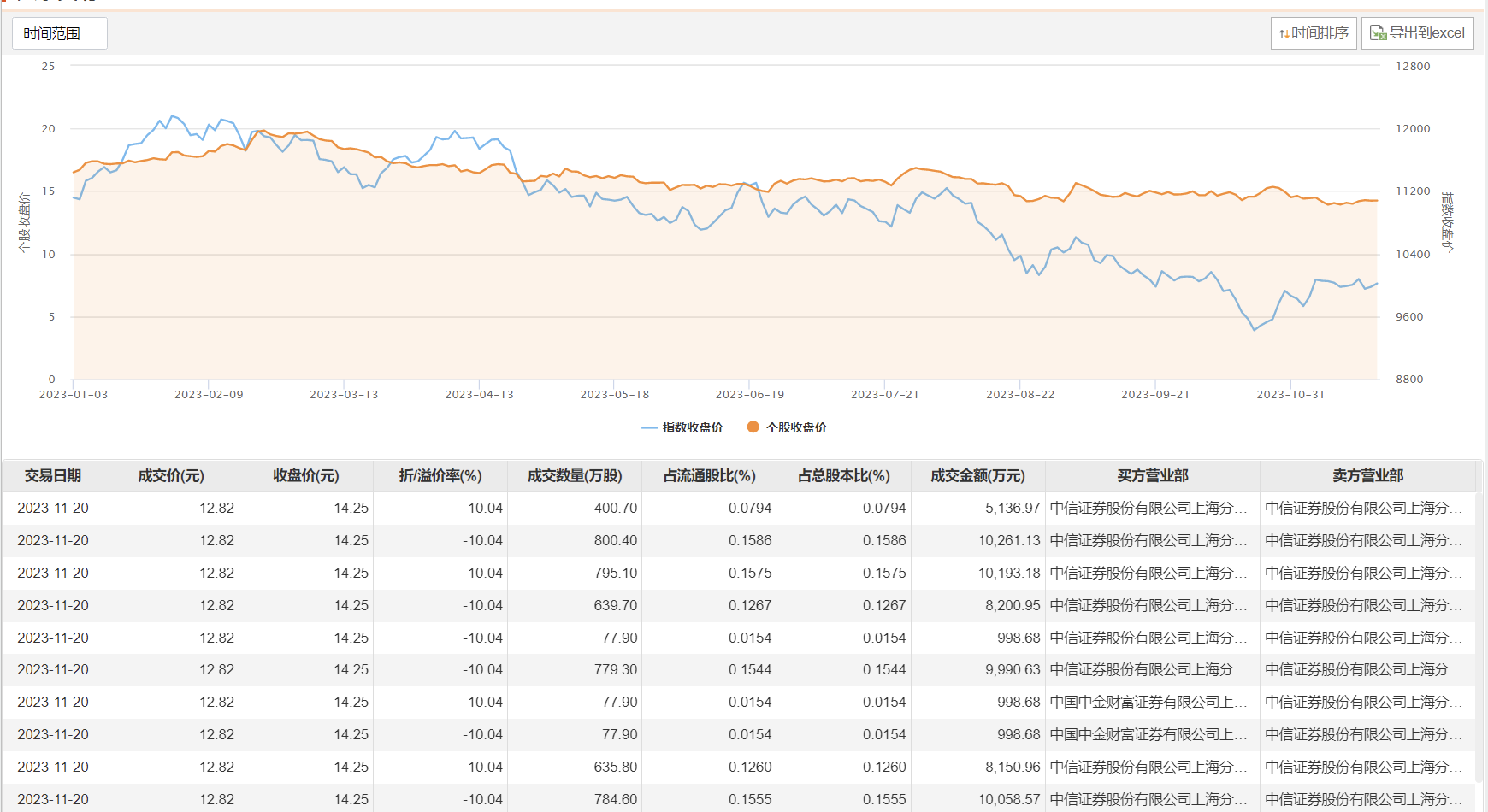Select the 收盘价(元) column header
Viewport: 1488px width, 812px height.
click(x=306, y=476)
